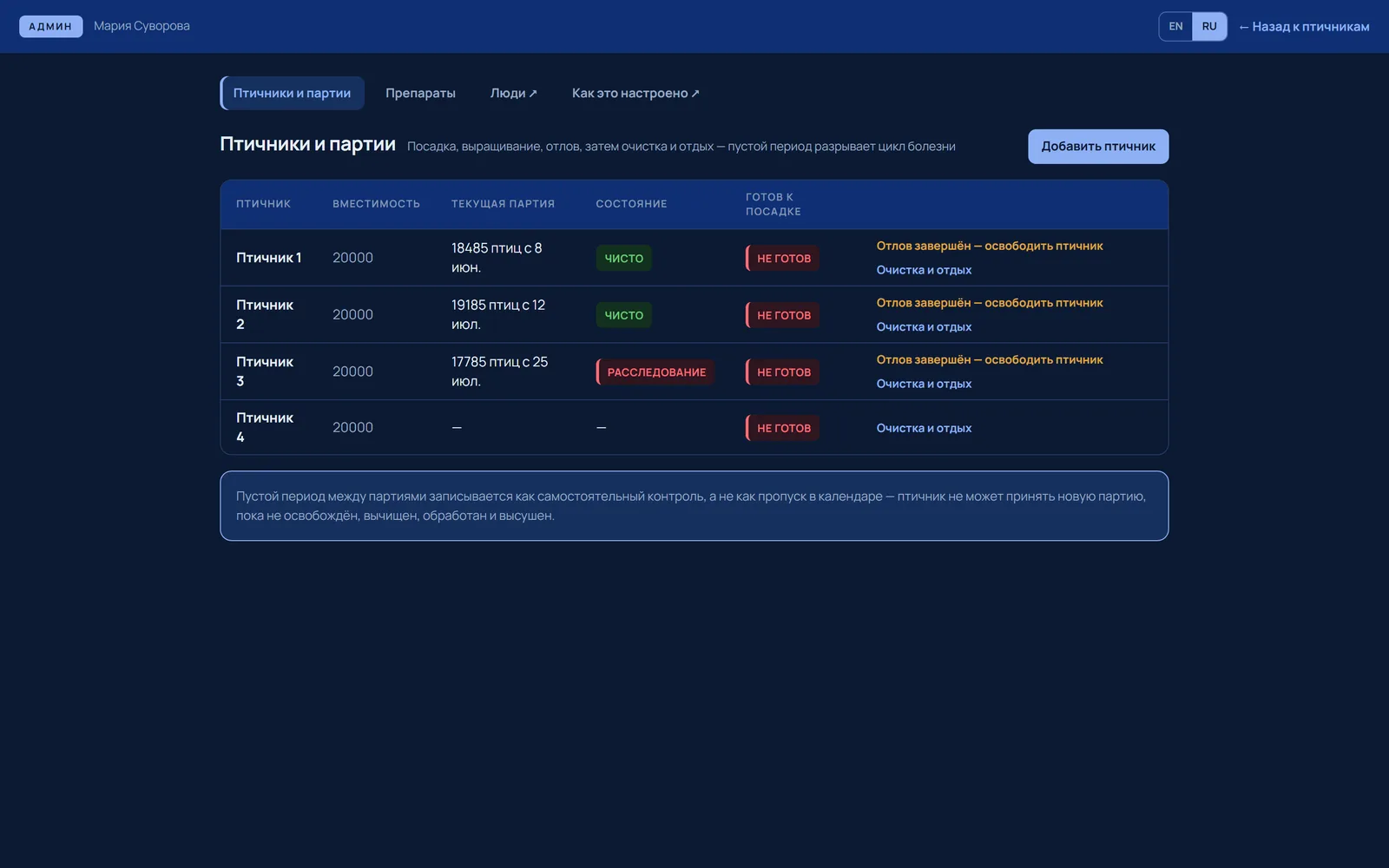Screen dimensions: 1389x868
Task: Click 'Отлов завершён' link for Птичник 2
Action: coord(990,303)
